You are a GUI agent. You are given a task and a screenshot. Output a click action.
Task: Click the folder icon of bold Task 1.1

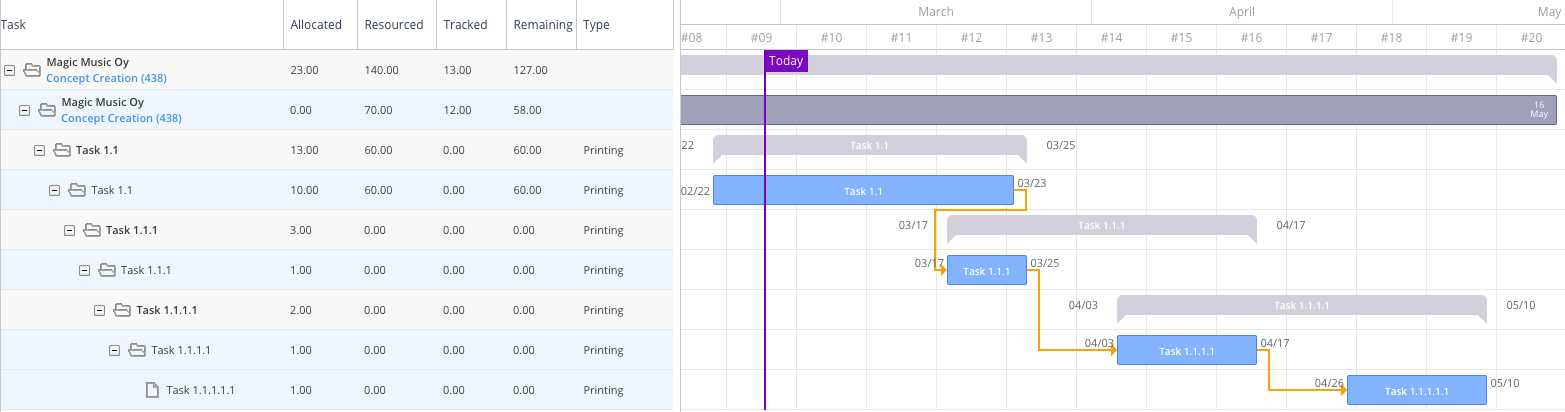click(62, 150)
